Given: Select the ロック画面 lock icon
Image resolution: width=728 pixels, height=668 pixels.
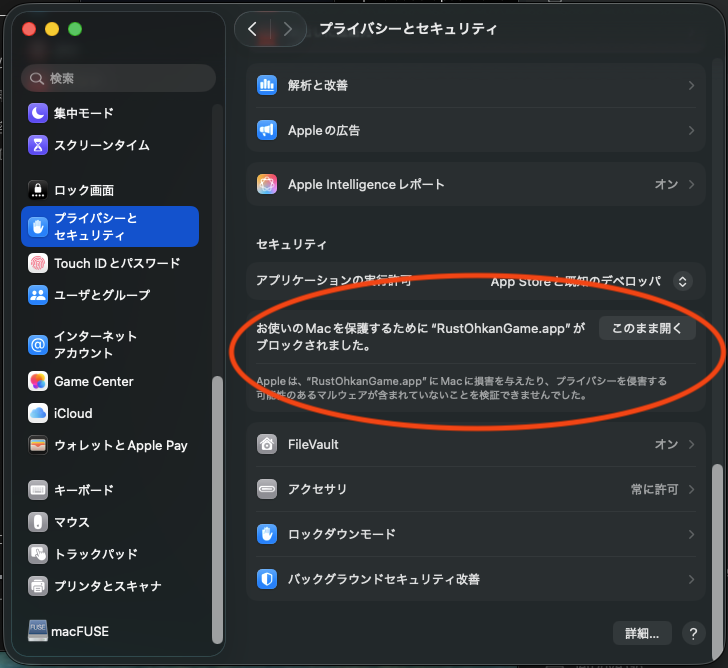Looking at the screenshot, I should pyautogui.click(x=38, y=190).
